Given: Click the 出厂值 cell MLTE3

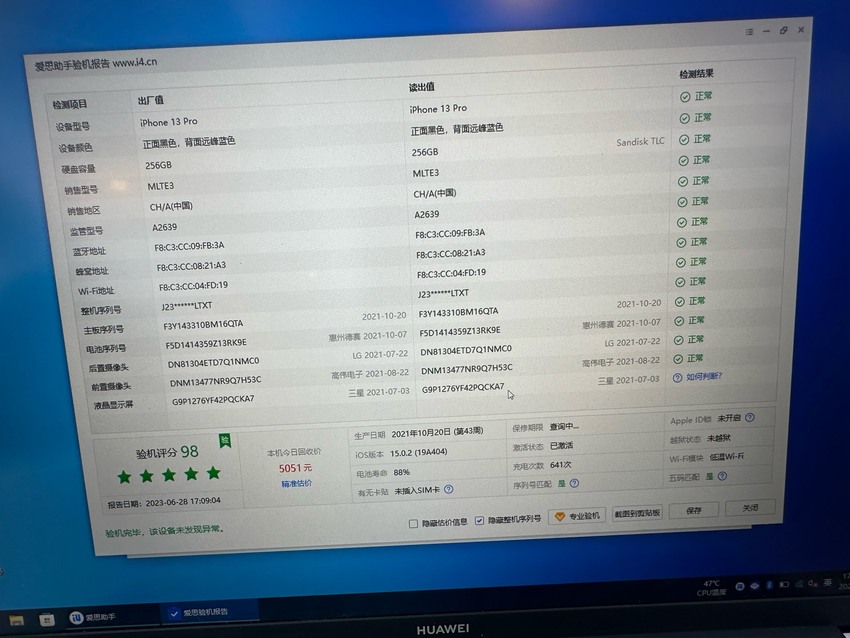Looking at the screenshot, I should click(160, 186).
